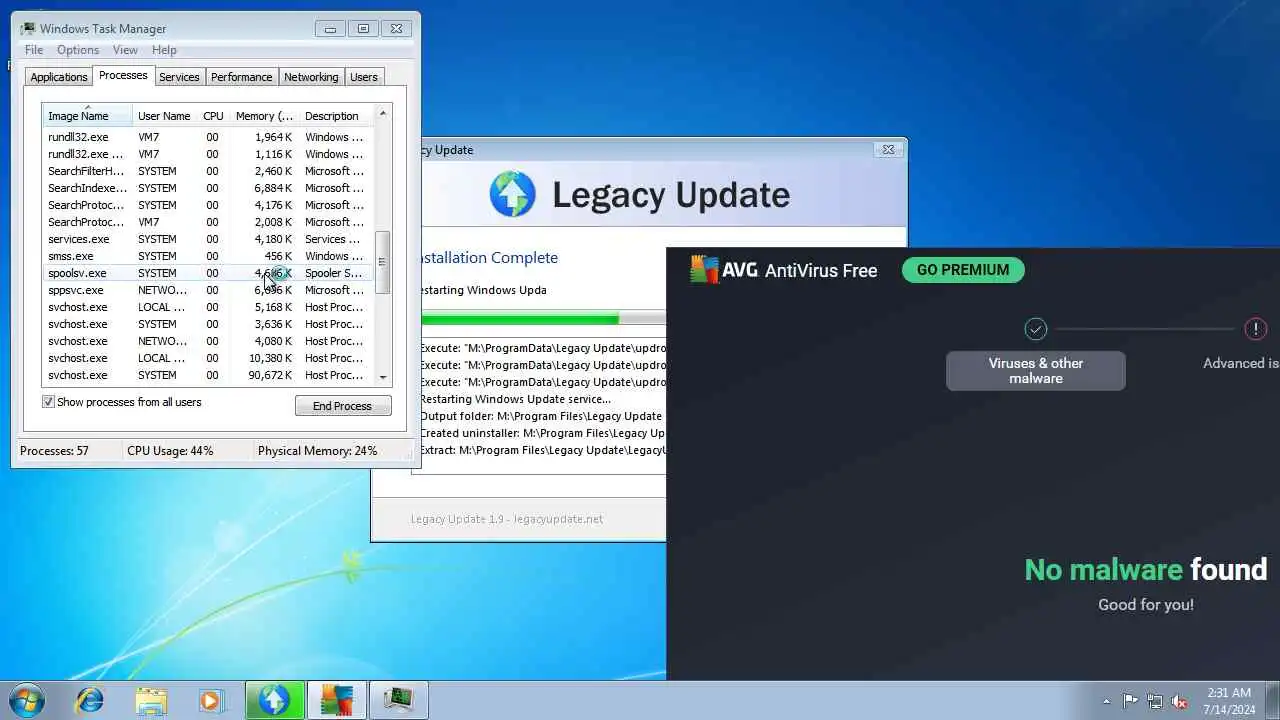This screenshot has width=1280, height=720.
Task: Switch to Legacy Update taskbar button
Action: (275, 700)
